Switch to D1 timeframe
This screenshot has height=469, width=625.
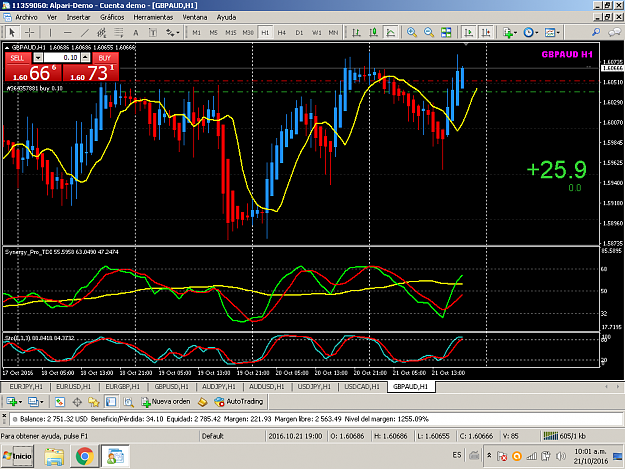(299, 33)
